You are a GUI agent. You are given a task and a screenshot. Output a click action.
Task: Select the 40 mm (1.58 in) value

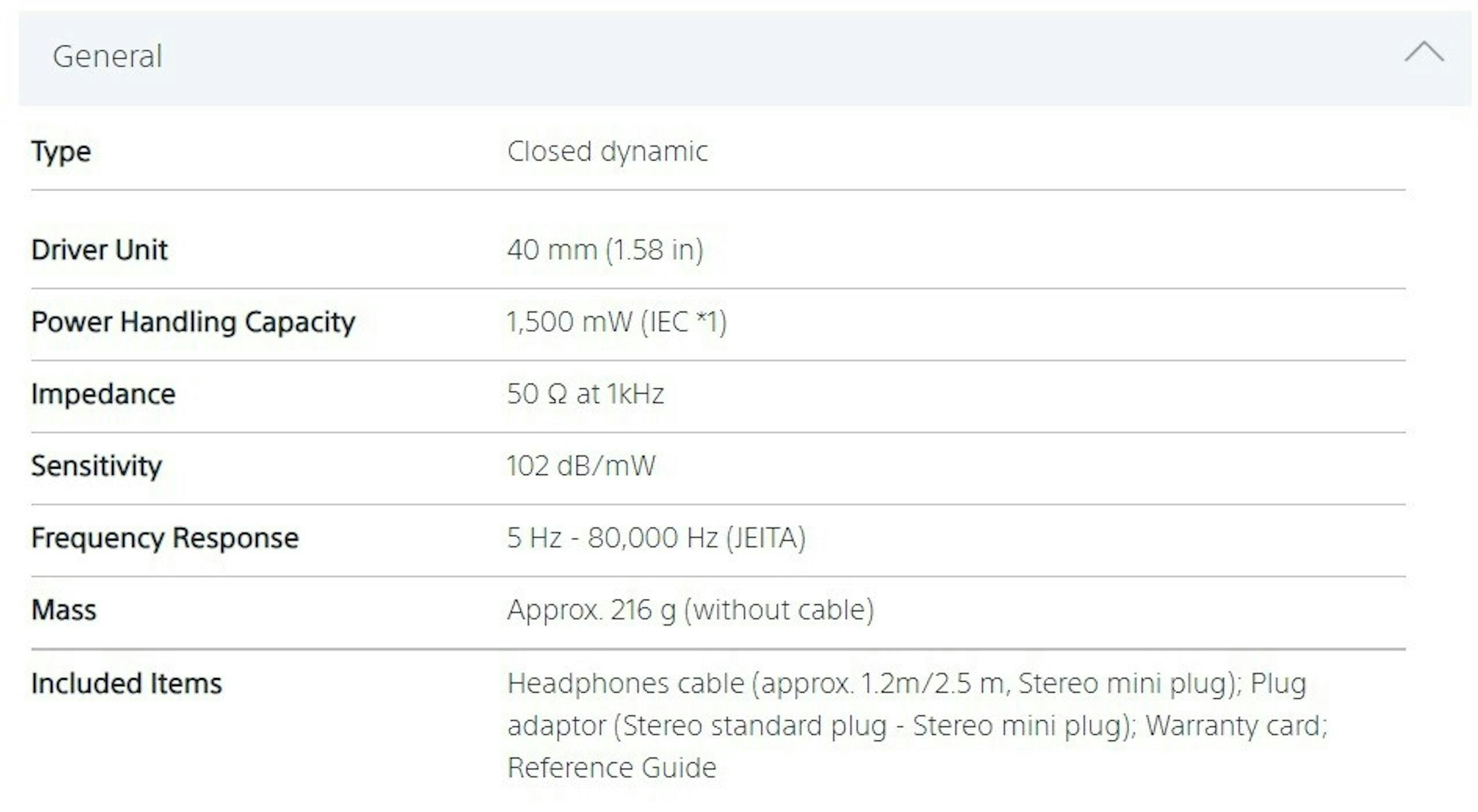pos(605,250)
